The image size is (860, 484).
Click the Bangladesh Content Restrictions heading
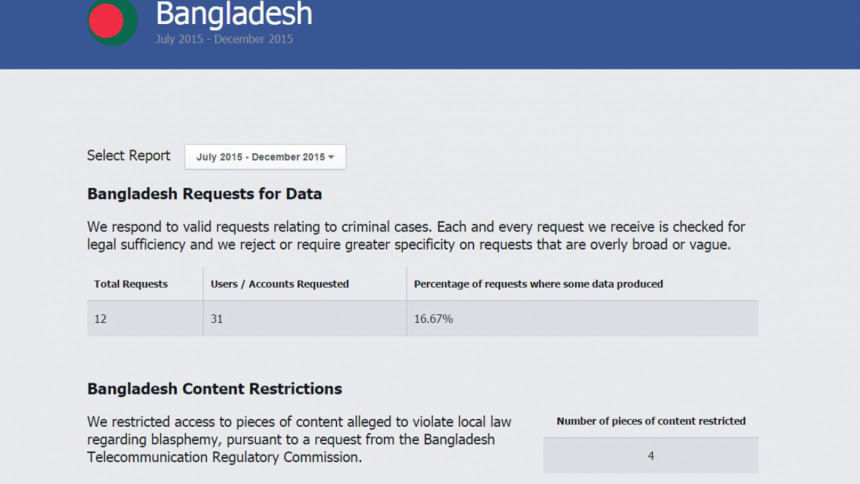click(x=214, y=389)
